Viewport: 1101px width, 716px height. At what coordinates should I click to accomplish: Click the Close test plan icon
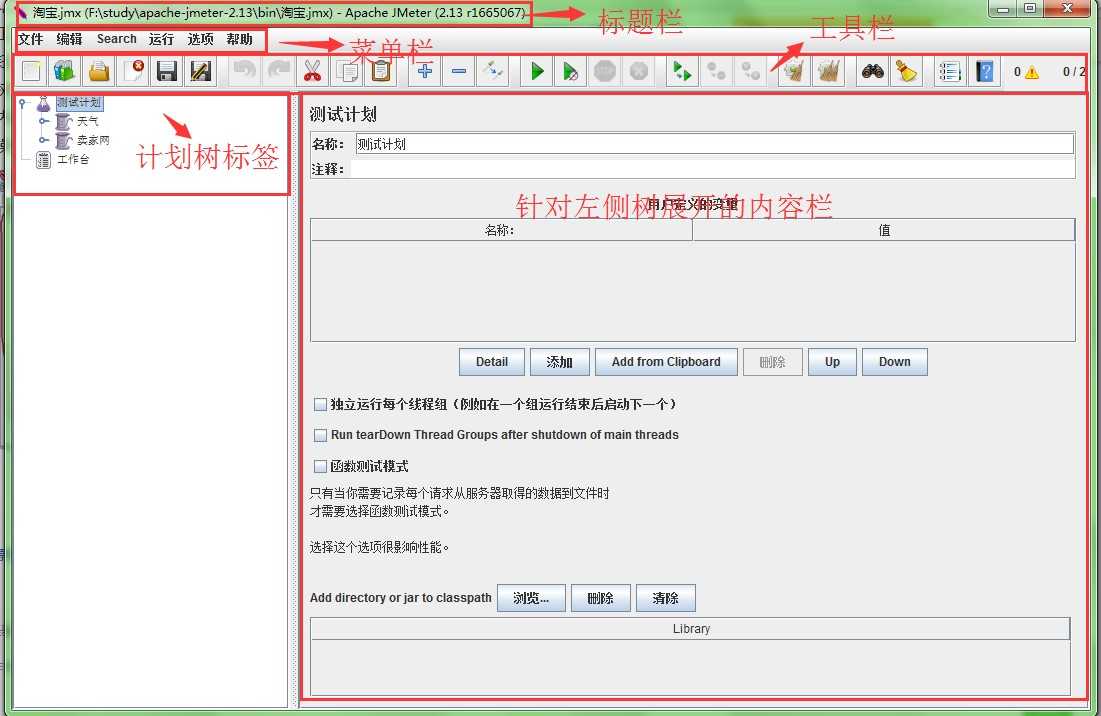click(133, 71)
